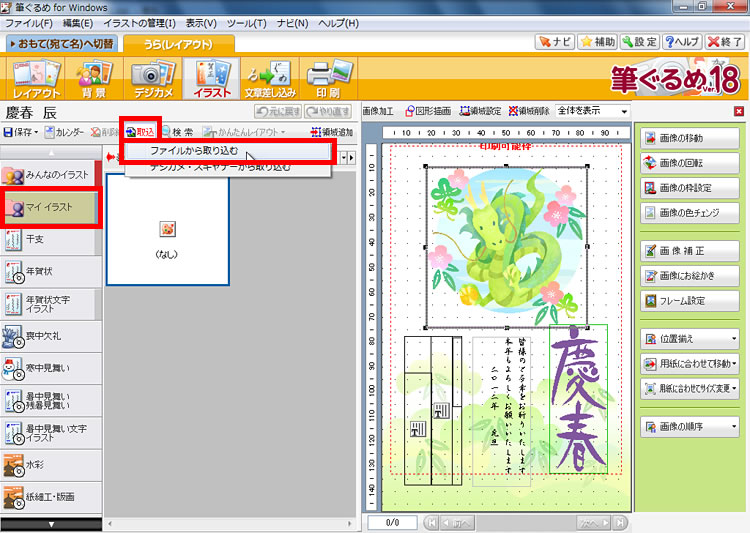Choose ファイルから取り込む menu entry
This screenshot has width=750, height=533.
pos(227,151)
